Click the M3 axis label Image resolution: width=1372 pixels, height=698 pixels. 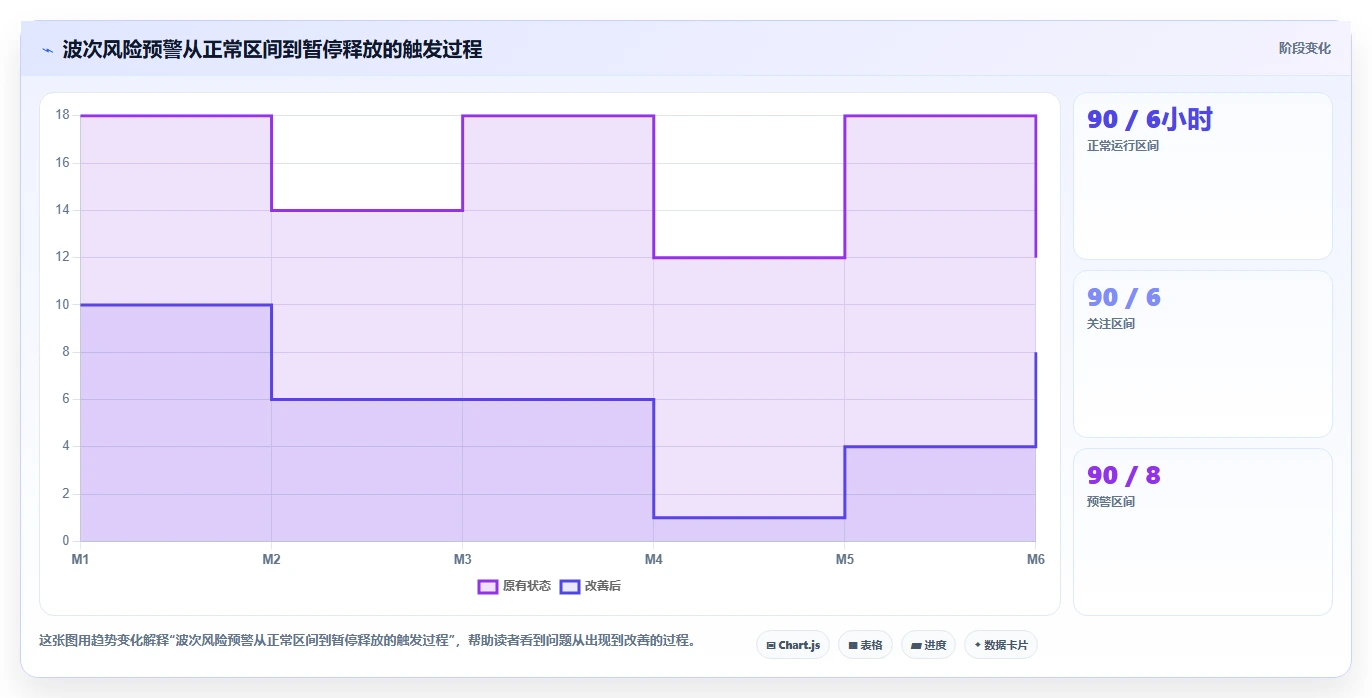click(x=462, y=559)
